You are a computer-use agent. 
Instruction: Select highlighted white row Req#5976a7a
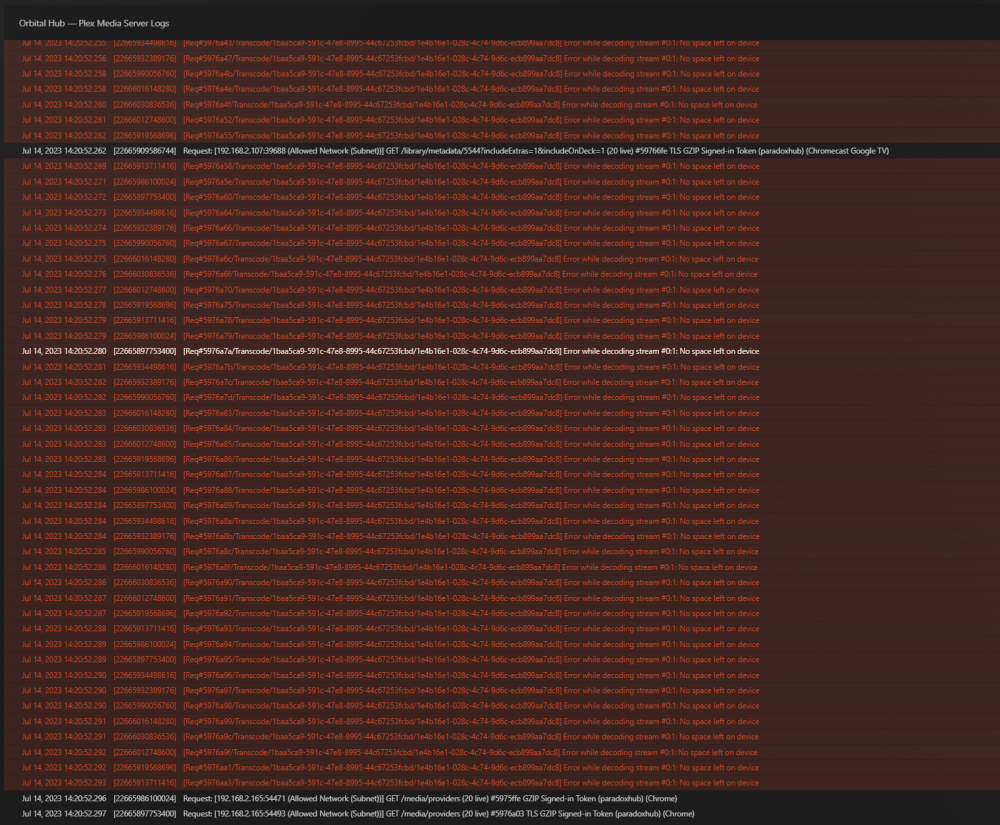tap(500, 351)
